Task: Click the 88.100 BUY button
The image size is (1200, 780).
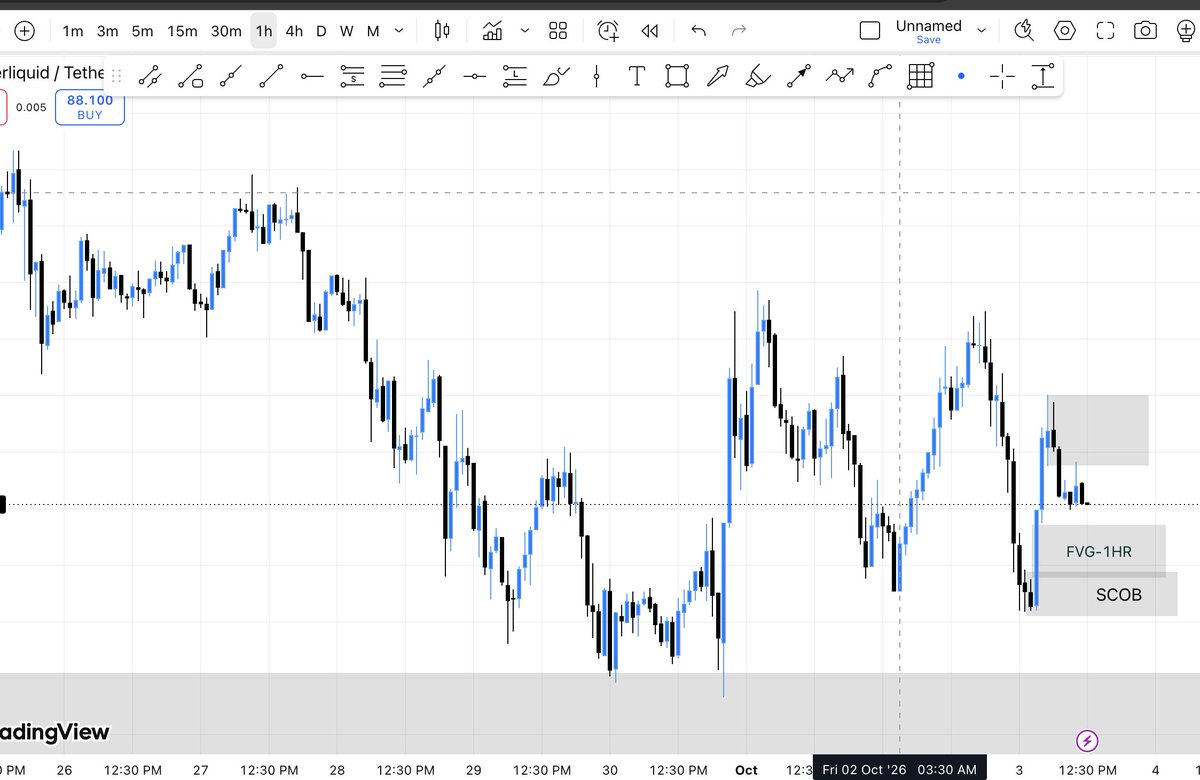Action: pos(90,107)
